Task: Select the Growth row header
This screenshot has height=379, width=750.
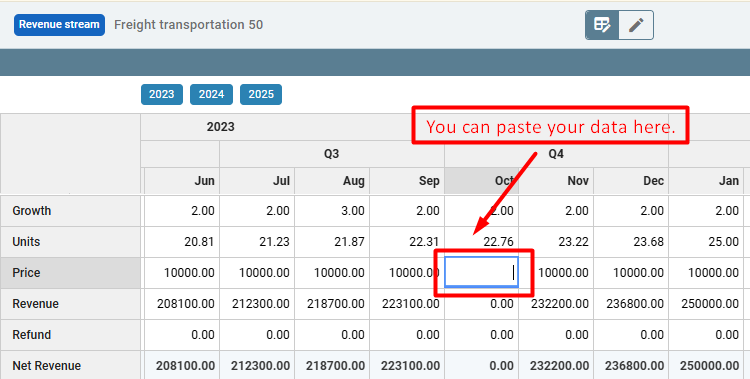Action: pos(70,211)
